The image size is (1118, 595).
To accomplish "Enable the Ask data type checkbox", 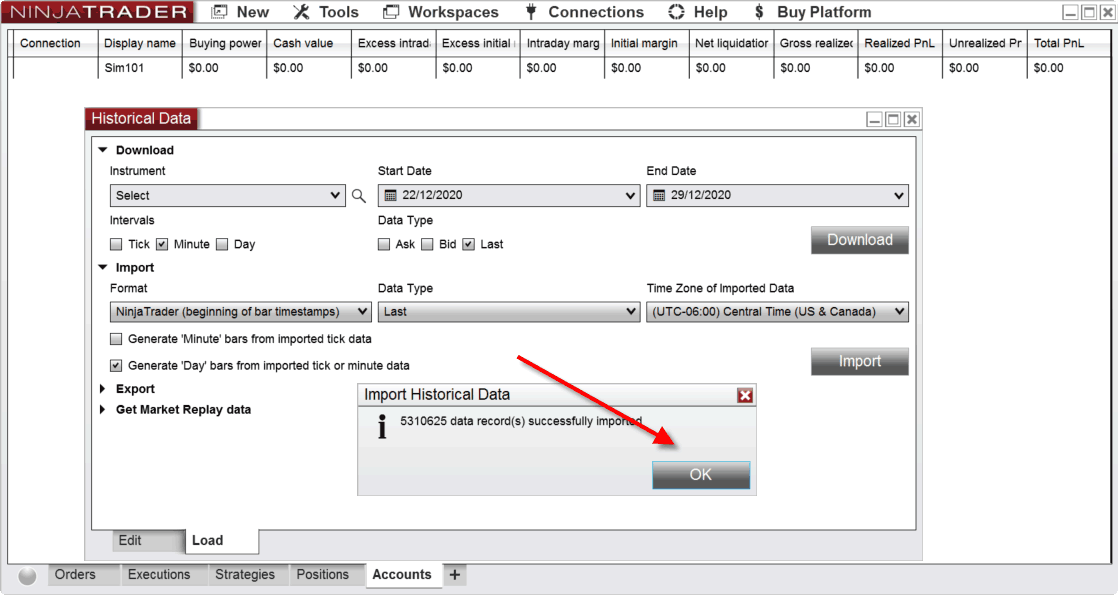I will click(384, 245).
